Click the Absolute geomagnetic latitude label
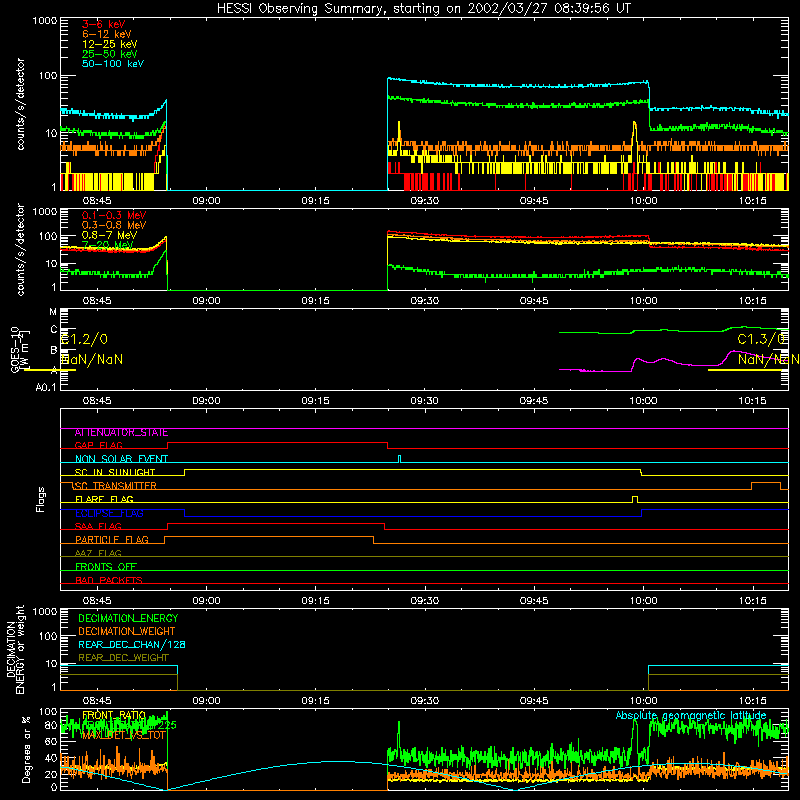Image resolution: width=800 pixels, height=800 pixels. [691, 716]
